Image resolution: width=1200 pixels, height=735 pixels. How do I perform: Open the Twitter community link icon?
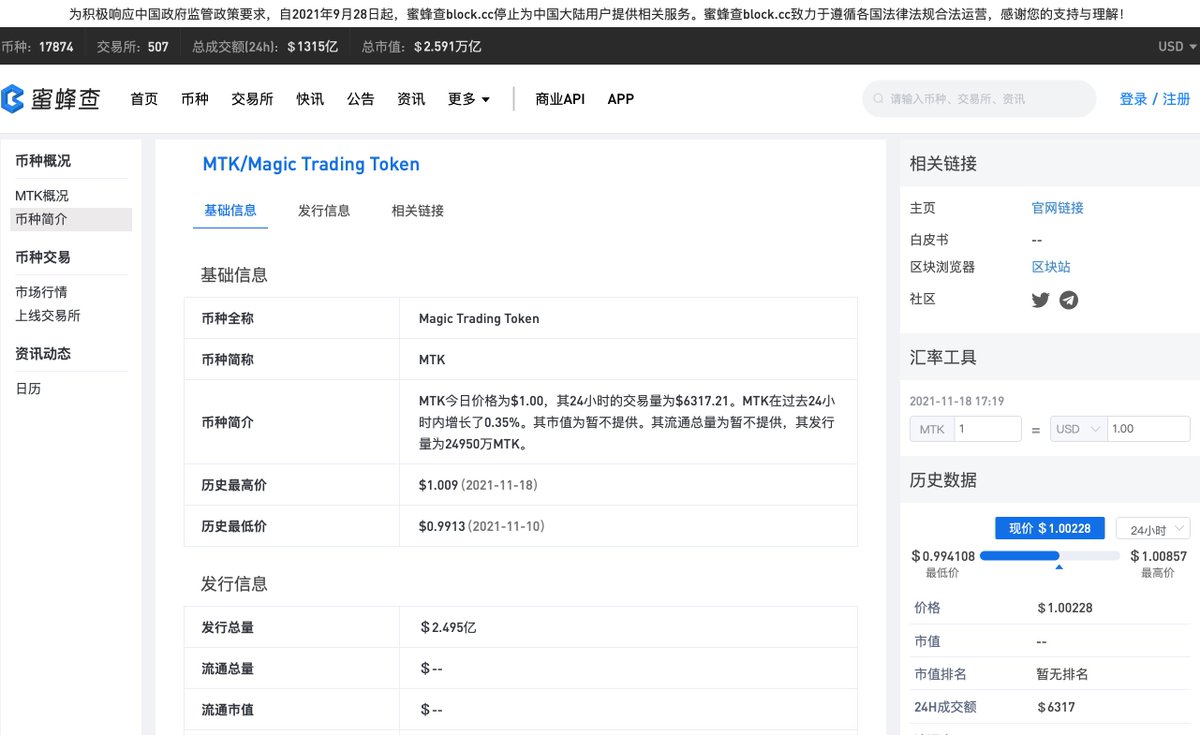1040,299
